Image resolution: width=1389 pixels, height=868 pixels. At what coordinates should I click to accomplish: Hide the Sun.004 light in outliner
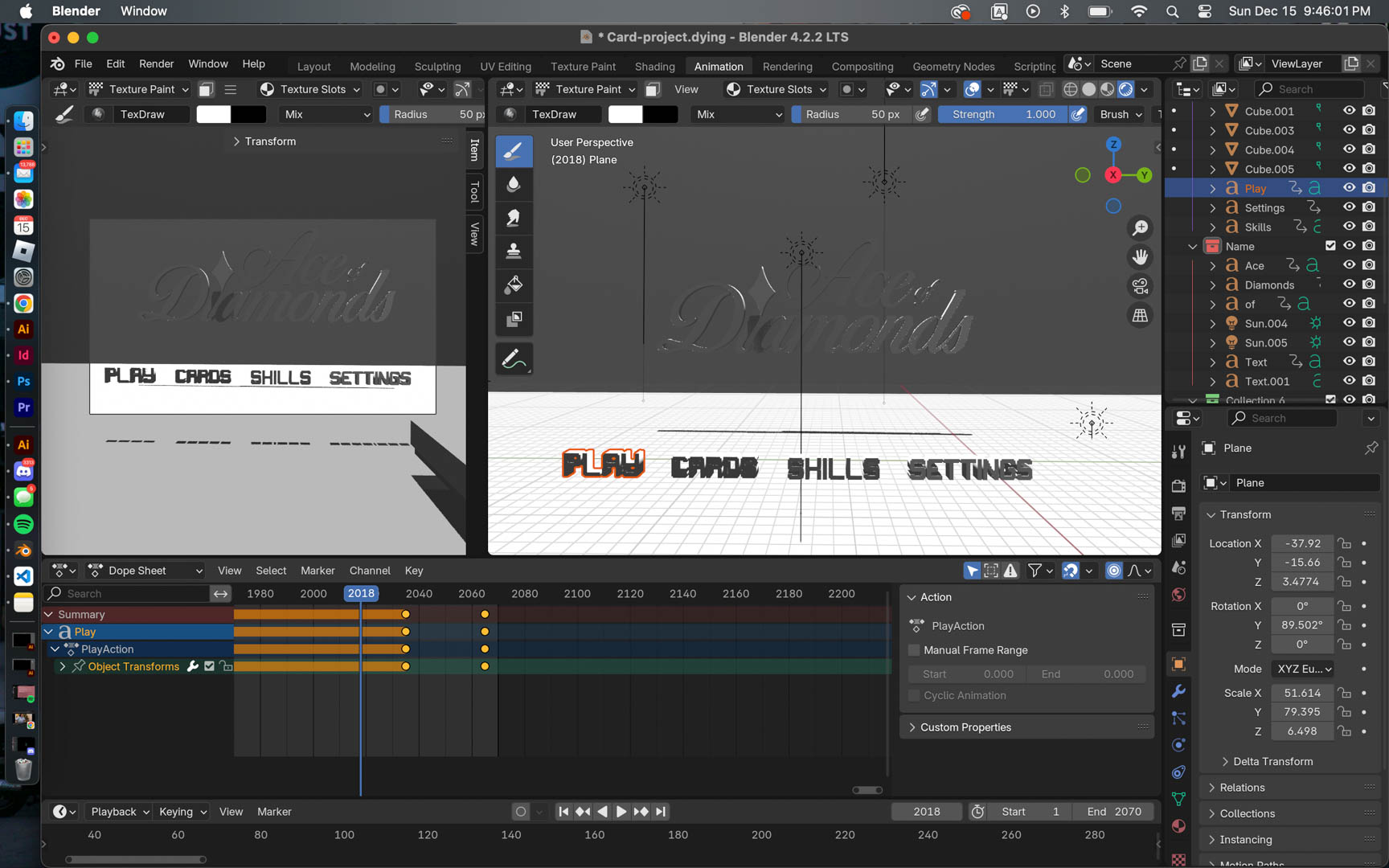click(x=1349, y=323)
